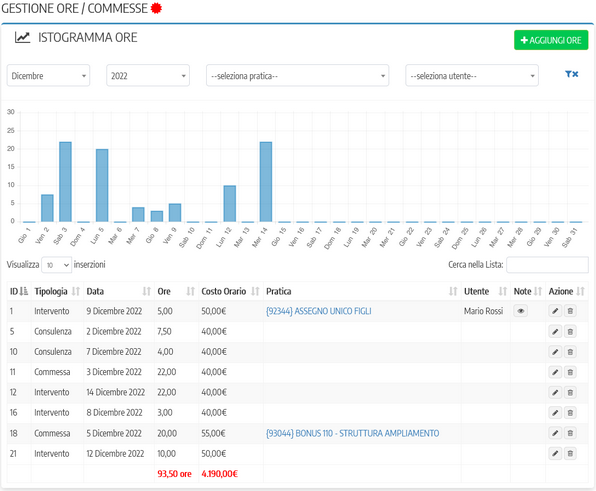Delete the 2 Dicembre 2022 Consulenza row
The image size is (596, 491).
click(x=570, y=331)
